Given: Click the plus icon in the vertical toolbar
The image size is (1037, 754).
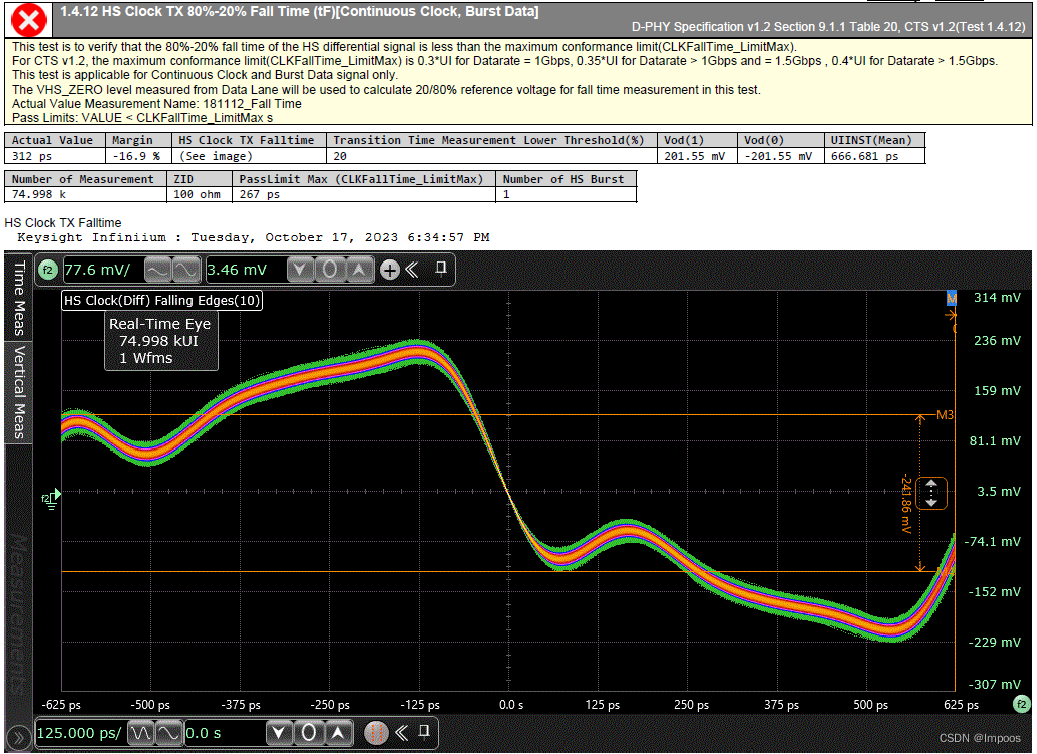Looking at the screenshot, I should (390, 270).
